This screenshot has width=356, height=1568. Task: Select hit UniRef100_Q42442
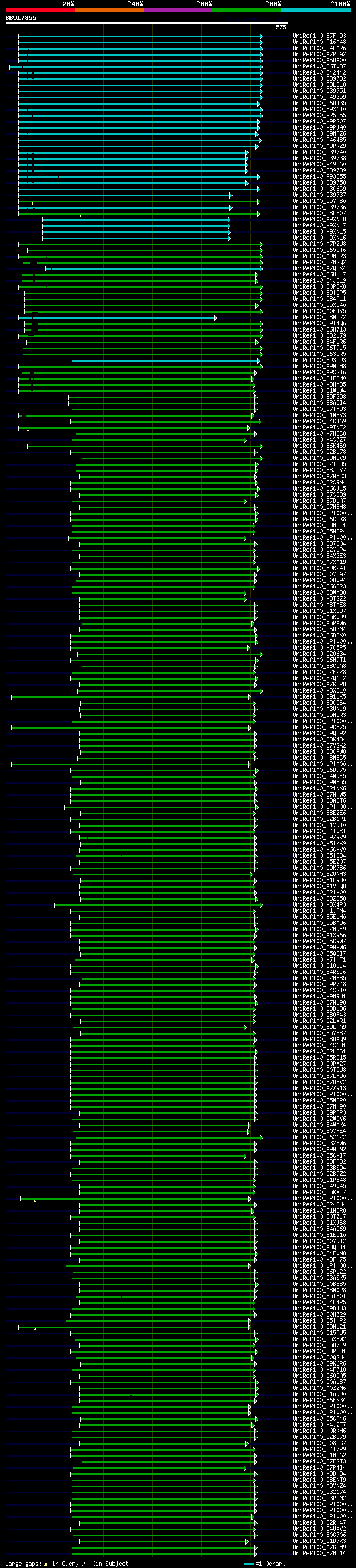pos(319,72)
